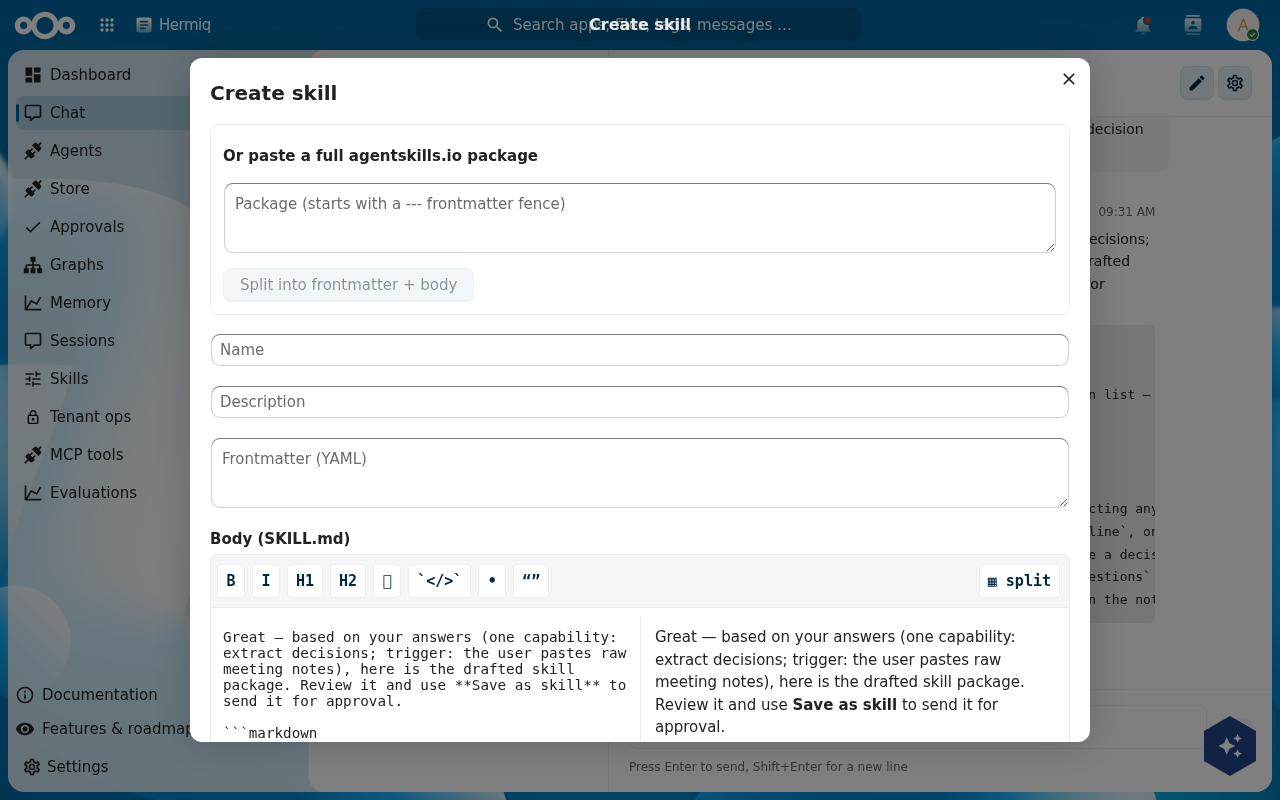1280x800 pixels.
Task: Click the Skills sliders icon
Action: coord(33,379)
